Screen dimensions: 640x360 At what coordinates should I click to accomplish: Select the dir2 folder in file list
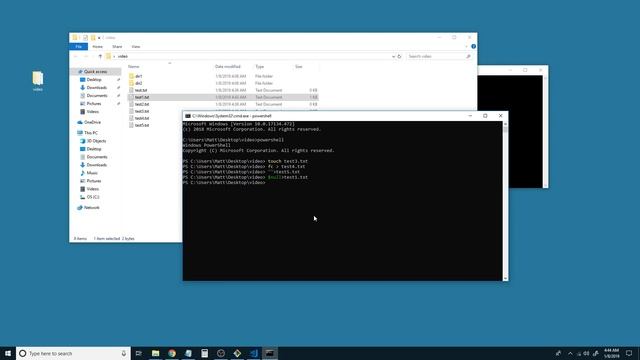138,83
